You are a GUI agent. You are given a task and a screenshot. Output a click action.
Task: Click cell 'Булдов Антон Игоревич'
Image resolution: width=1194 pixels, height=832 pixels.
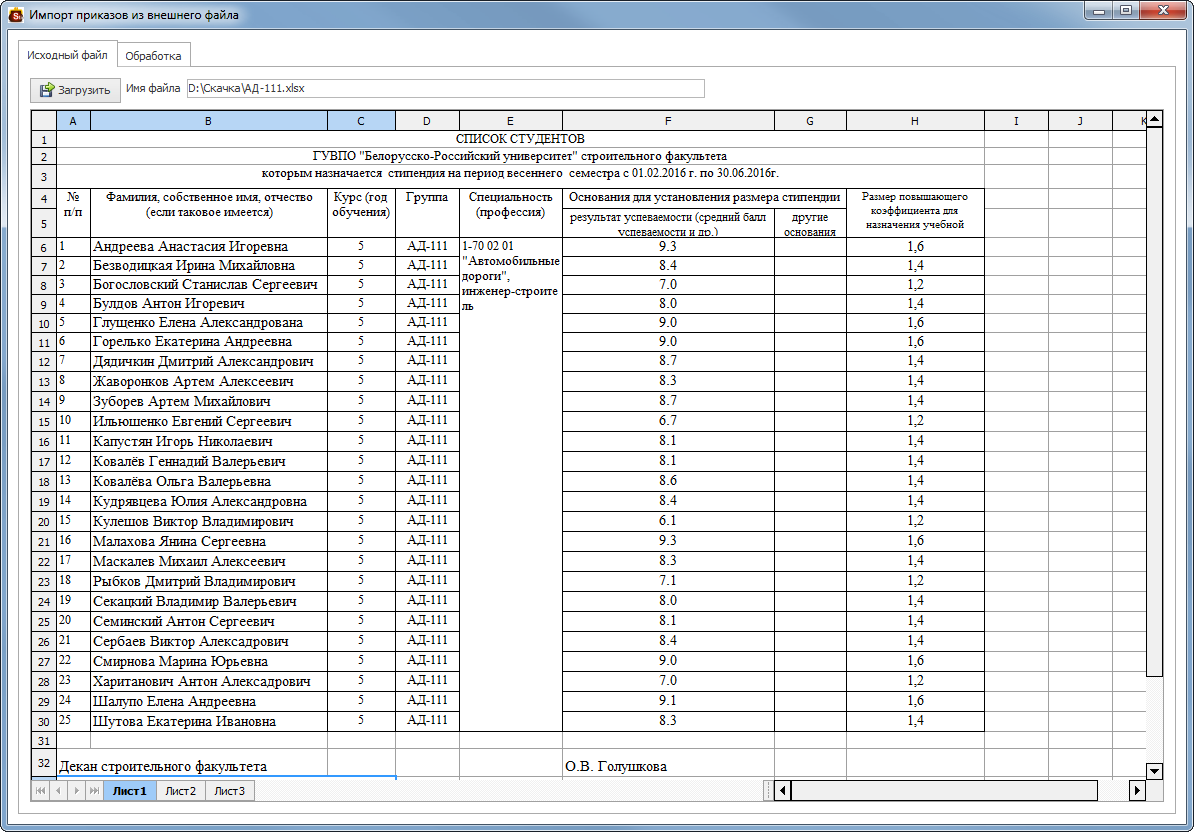[209, 304]
